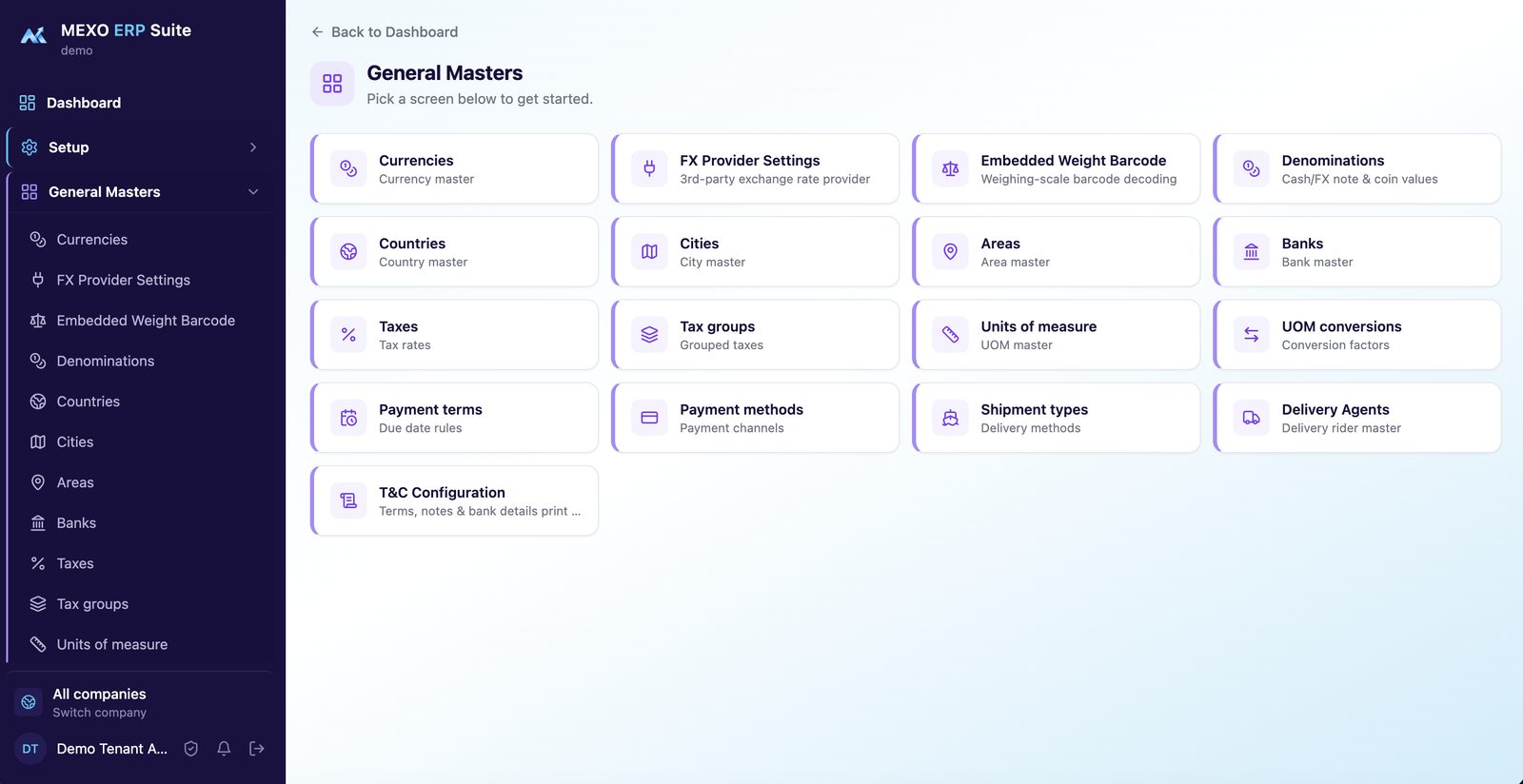Go to Dashboard in the sidebar
The width and height of the screenshot is (1523, 784).
tap(140, 103)
